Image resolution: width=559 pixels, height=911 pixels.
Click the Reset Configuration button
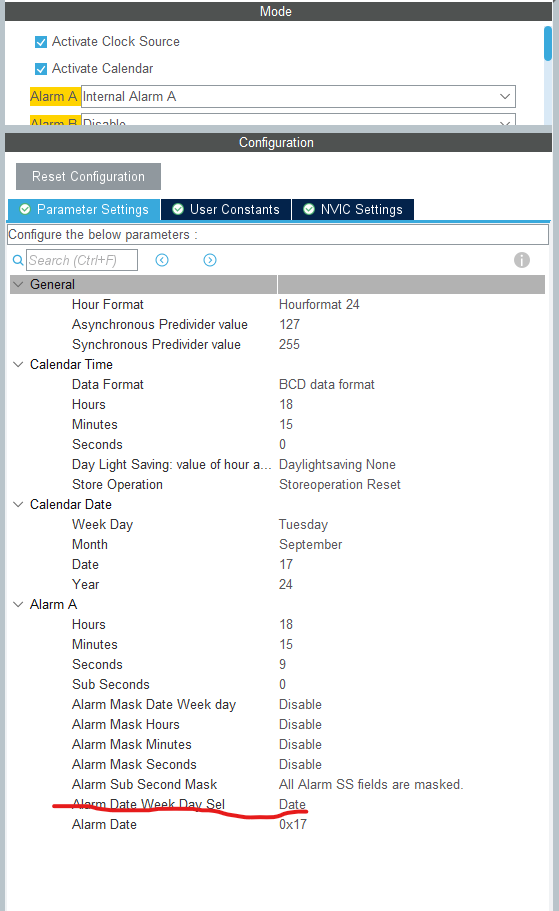point(88,177)
